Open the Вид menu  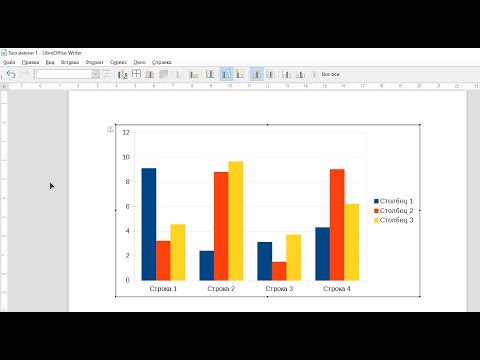(50, 62)
